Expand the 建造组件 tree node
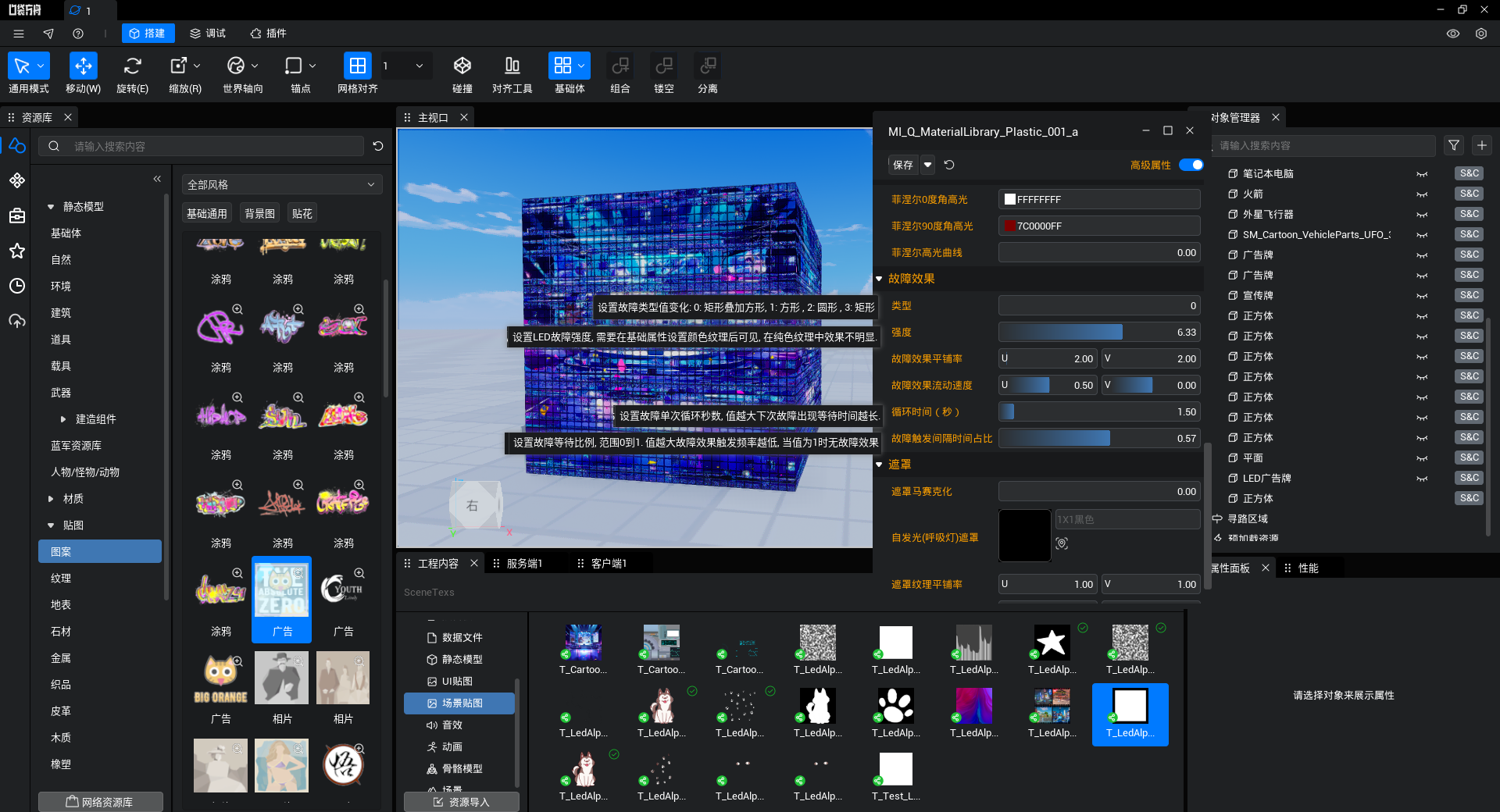Screen dimensions: 1500x812 [63, 419]
